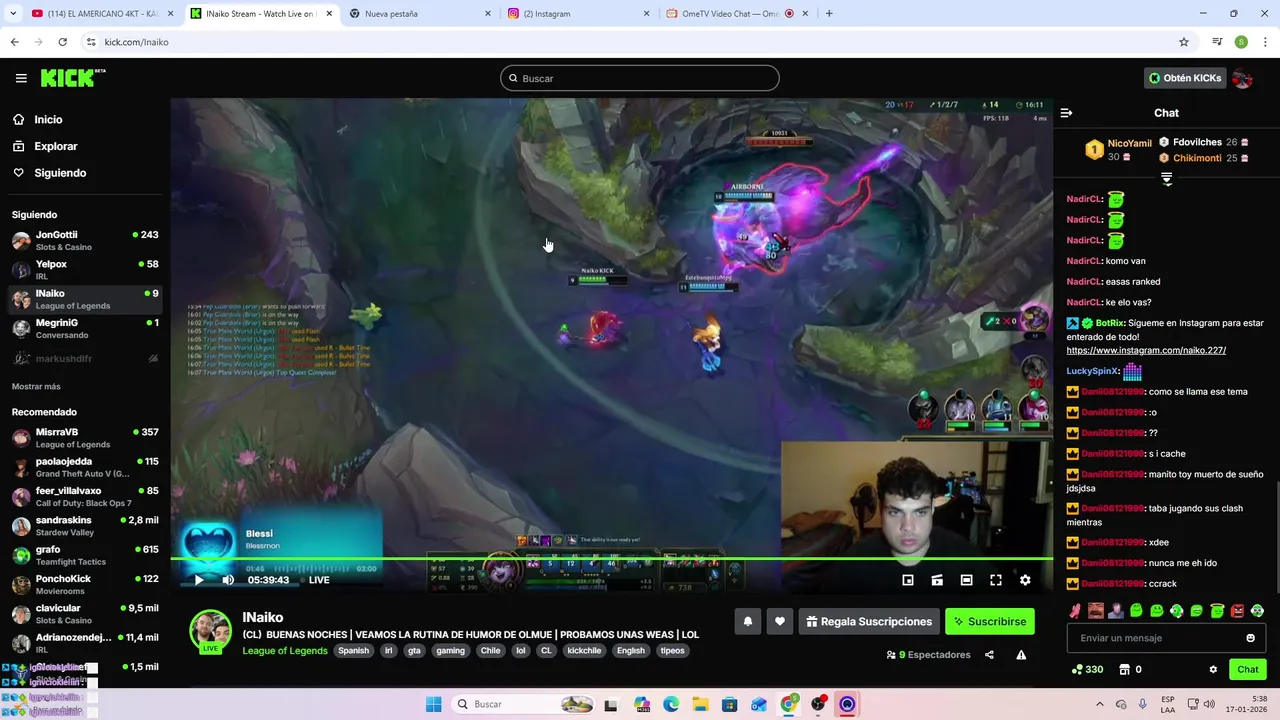Send message with Chat button
The width and height of the screenshot is (1280, 720).
click(1248, 670)
